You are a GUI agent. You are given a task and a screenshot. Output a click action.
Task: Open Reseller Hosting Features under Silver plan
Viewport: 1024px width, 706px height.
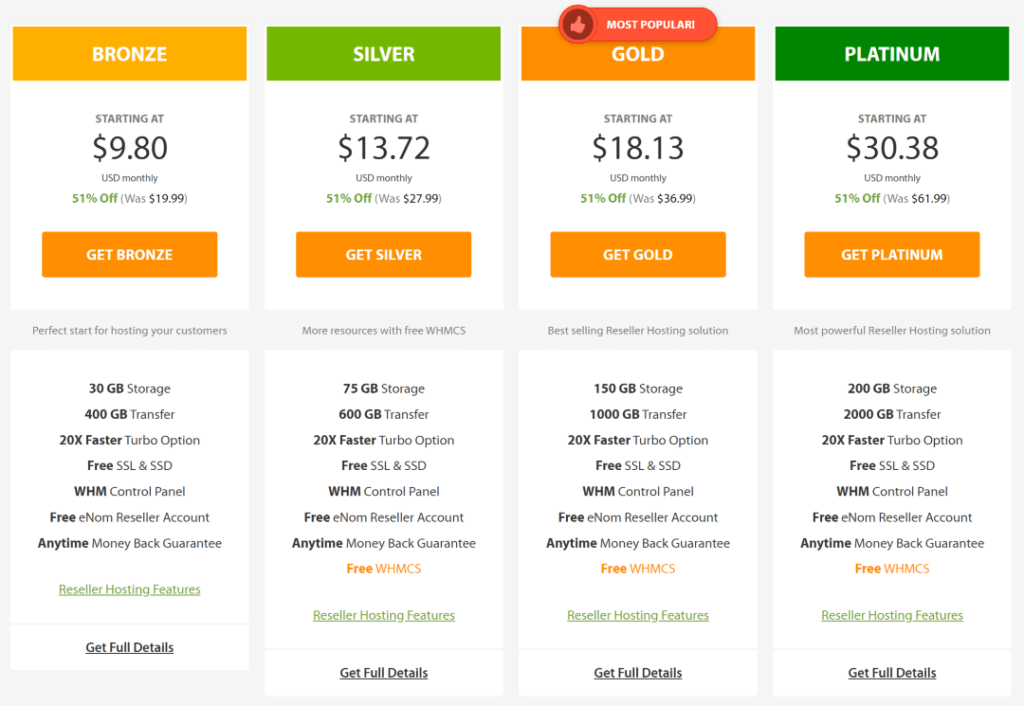pos(383,615)
